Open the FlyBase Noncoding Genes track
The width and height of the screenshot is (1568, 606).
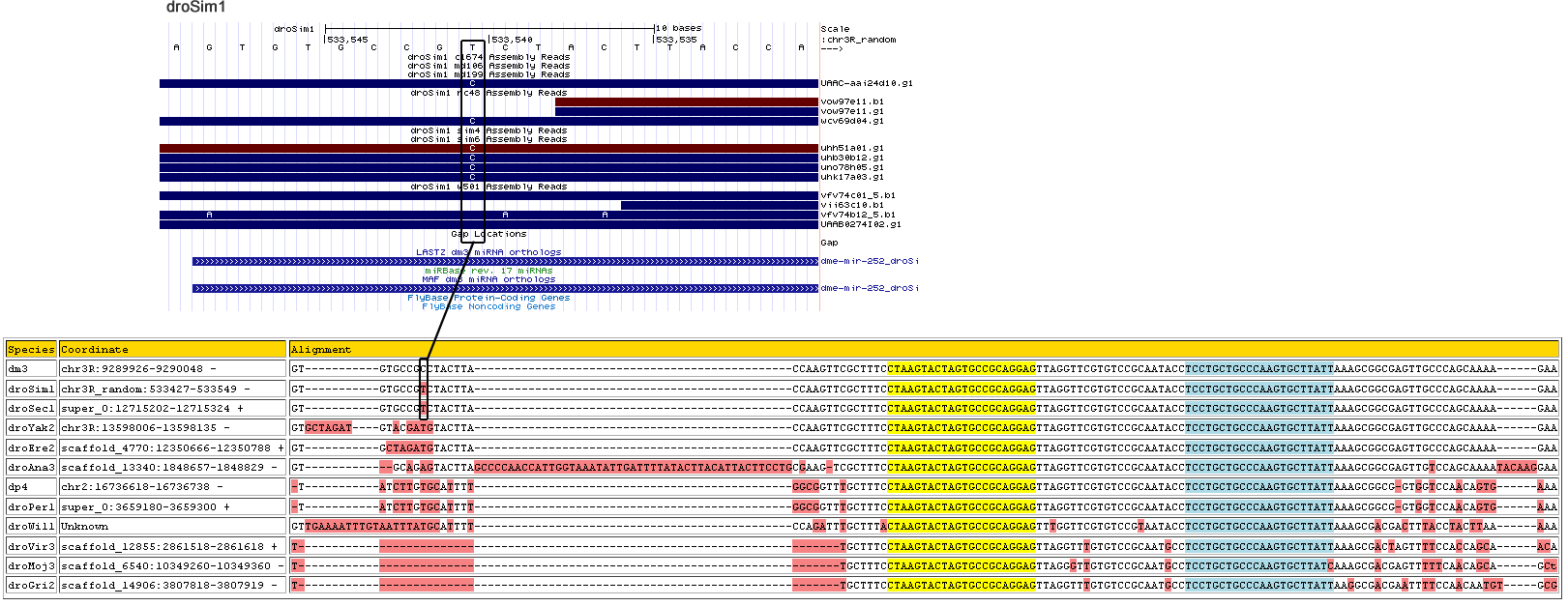pos(488,306)
